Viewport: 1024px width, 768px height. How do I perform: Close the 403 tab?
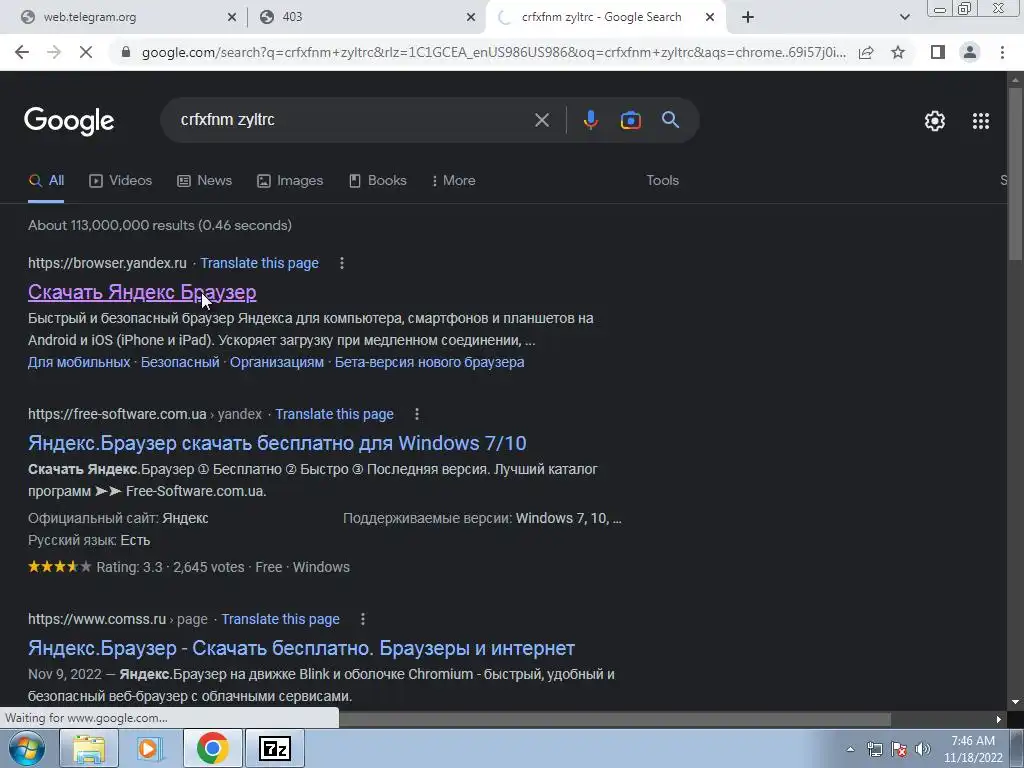click(x=471, y=17)
